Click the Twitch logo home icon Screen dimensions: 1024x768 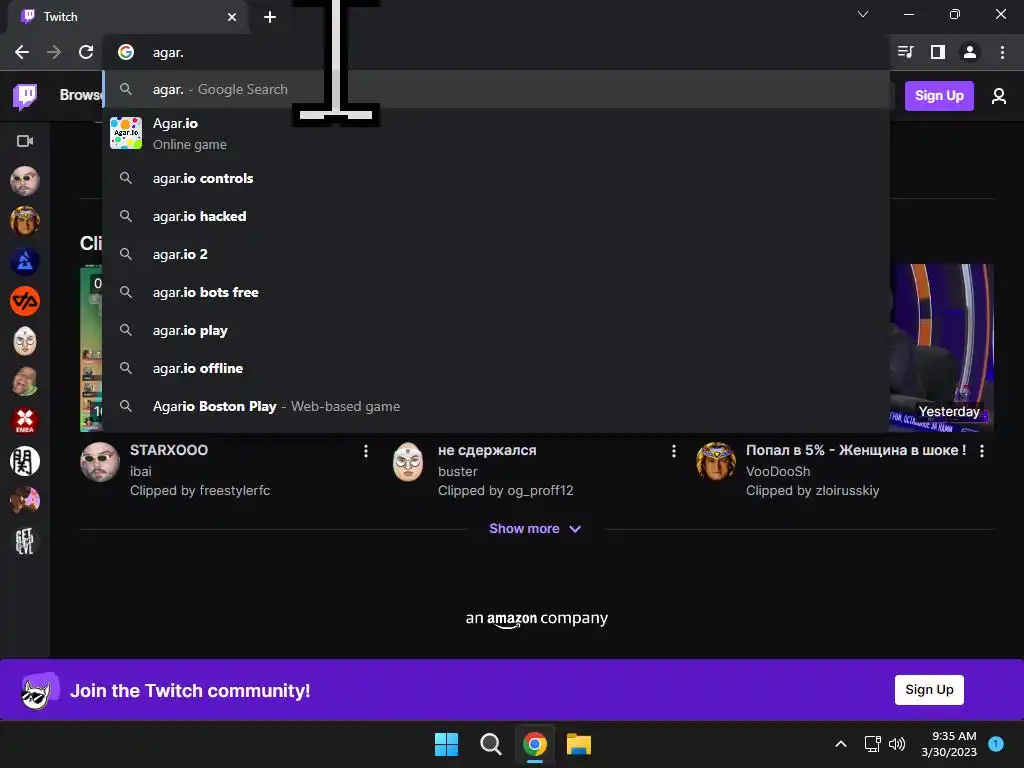tap(25, 96)
